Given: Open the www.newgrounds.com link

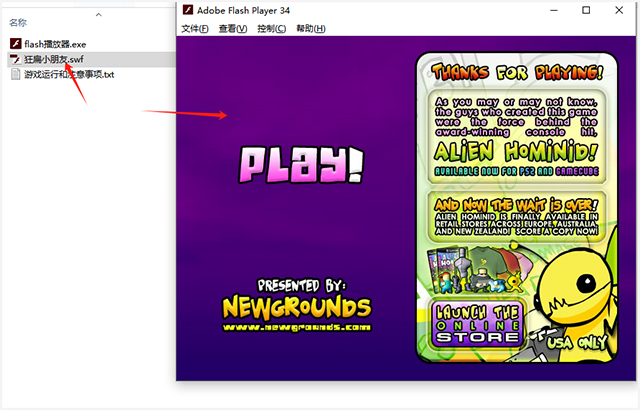Looking at the screenshot, I should coord(297,327).
